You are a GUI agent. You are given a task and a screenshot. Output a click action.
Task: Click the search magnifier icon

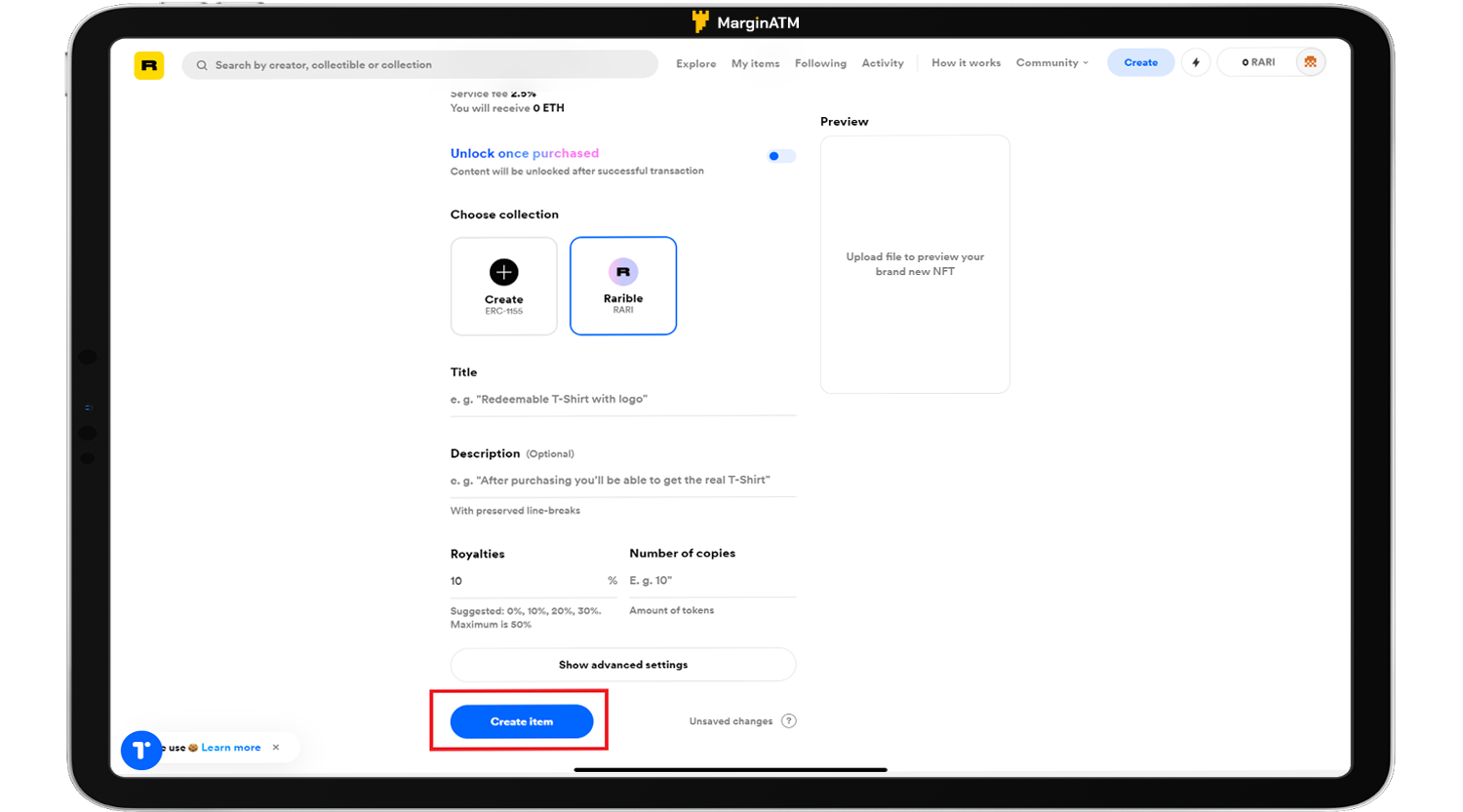202,65
